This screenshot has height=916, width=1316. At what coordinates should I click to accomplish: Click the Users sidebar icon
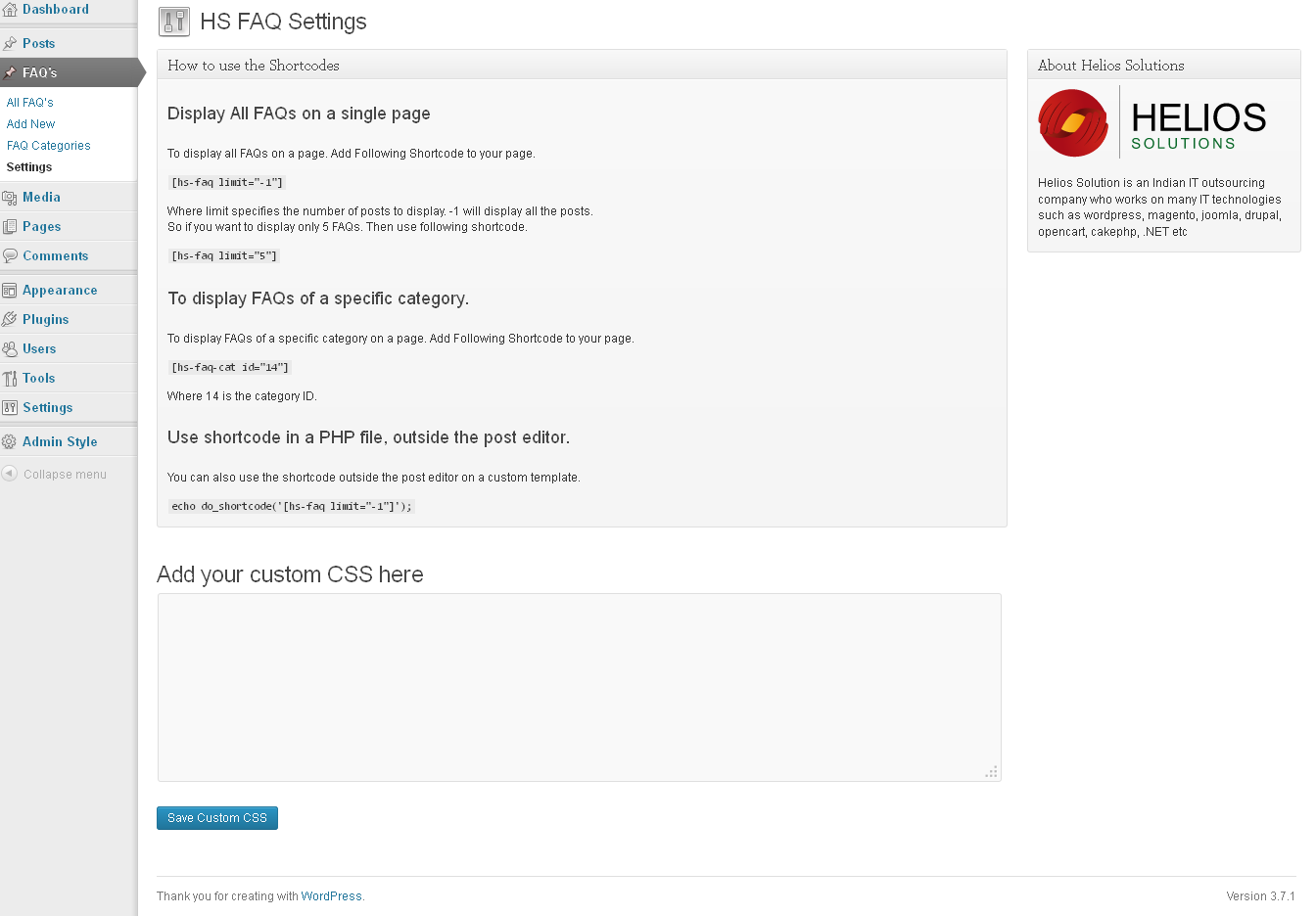[10, 349]
